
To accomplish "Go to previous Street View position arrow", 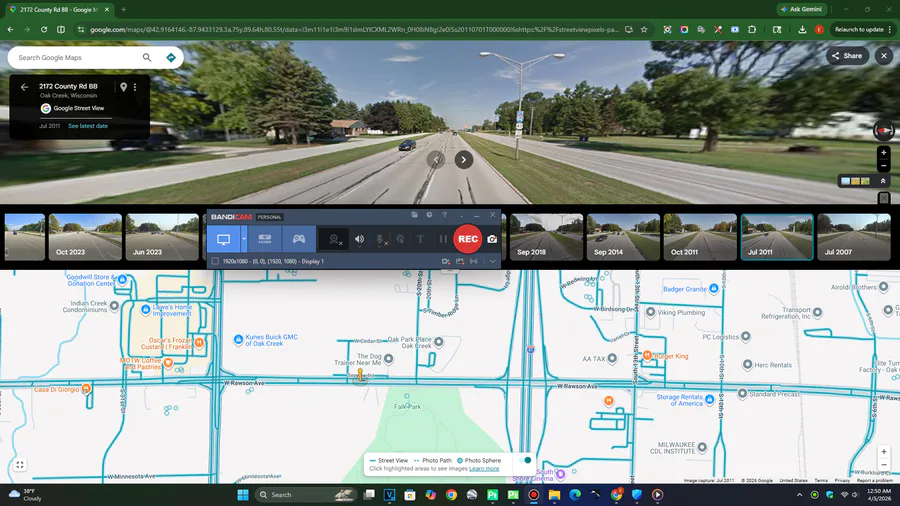I will [436, 159].
